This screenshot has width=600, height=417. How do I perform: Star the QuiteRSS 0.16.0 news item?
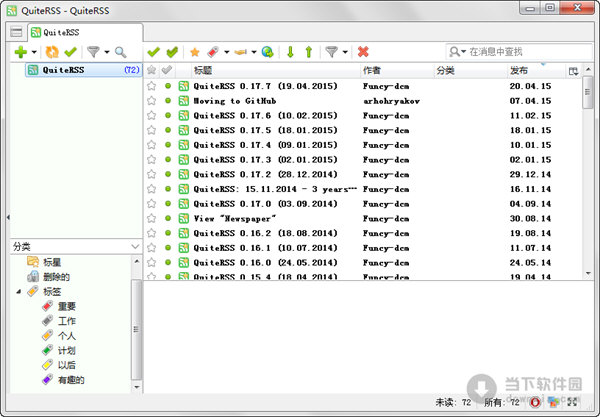click(152, 262)
